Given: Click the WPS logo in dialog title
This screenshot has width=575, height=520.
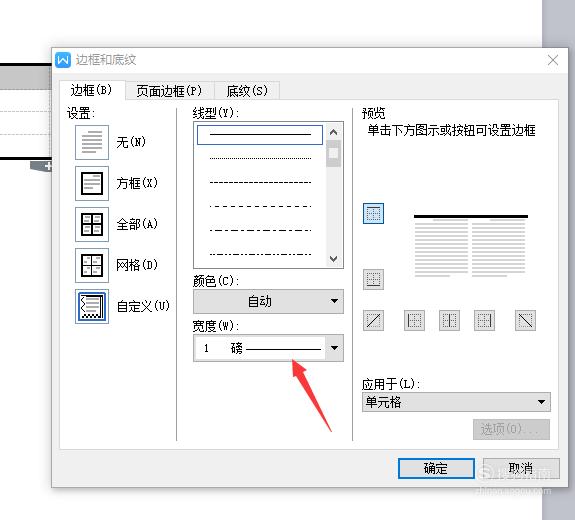Looking at the screenshot, I should pos(63,60).
